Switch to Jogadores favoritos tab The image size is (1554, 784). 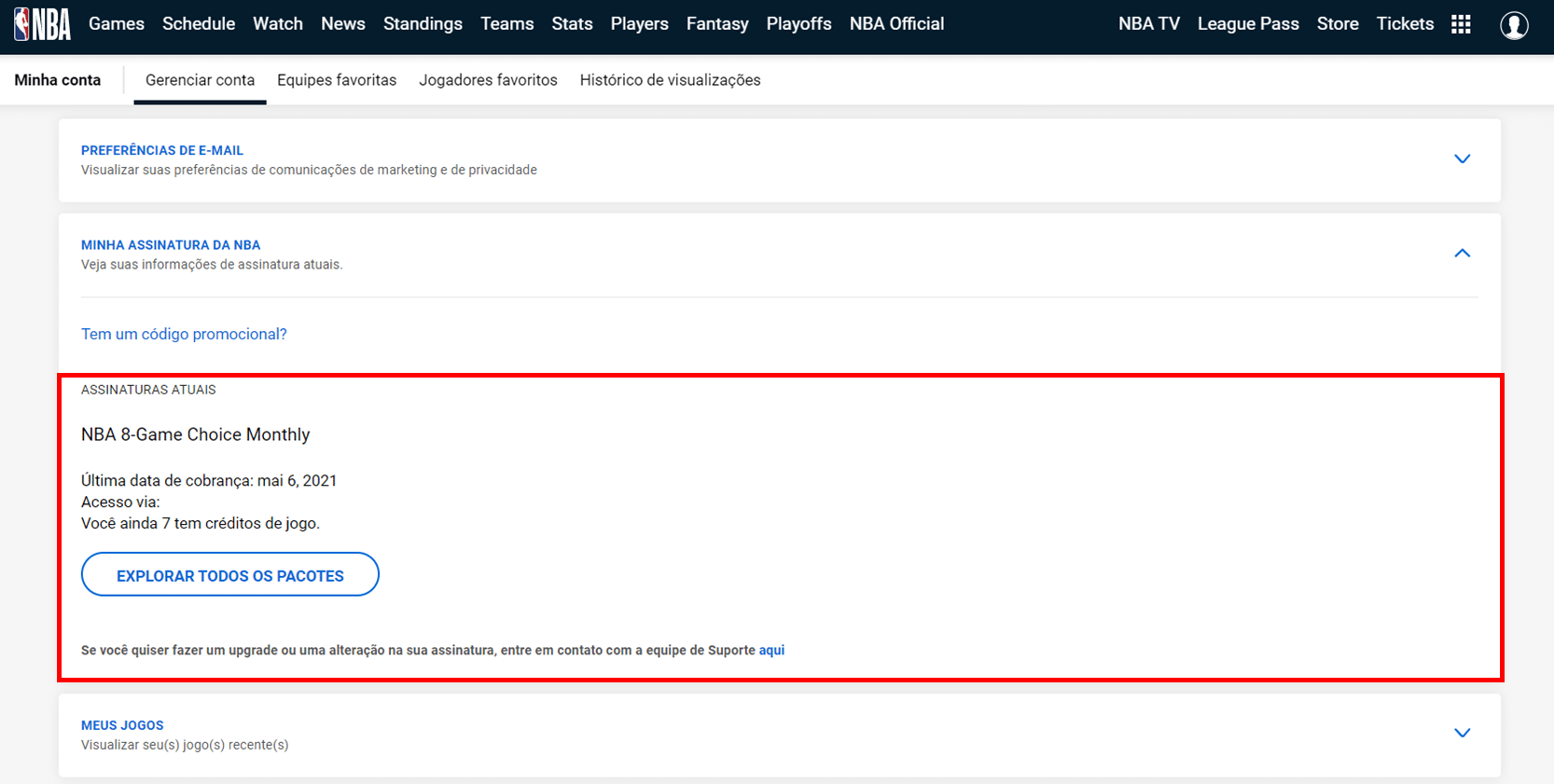(x=488, y=80)
